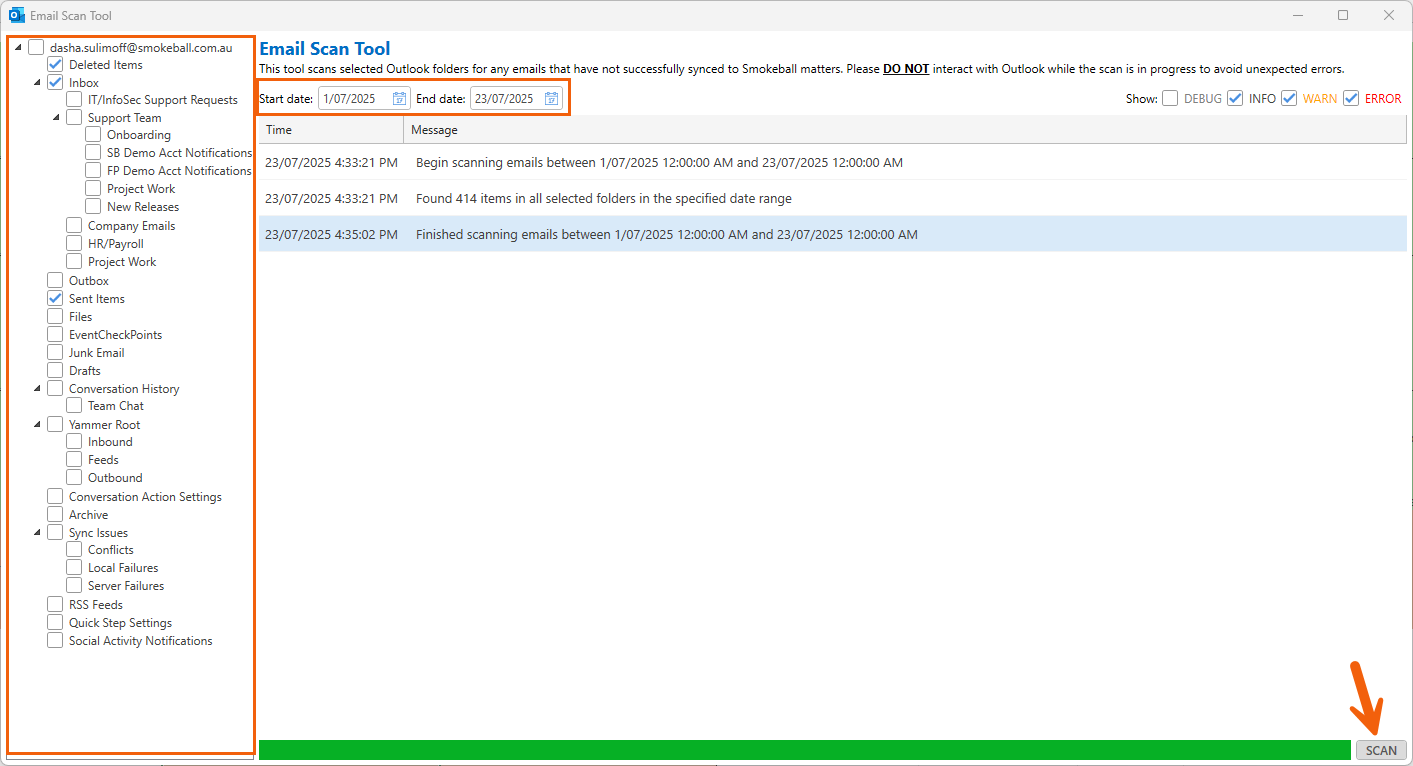
Task: Disable the INFO log level checkbox
Action: (1235, 98)
